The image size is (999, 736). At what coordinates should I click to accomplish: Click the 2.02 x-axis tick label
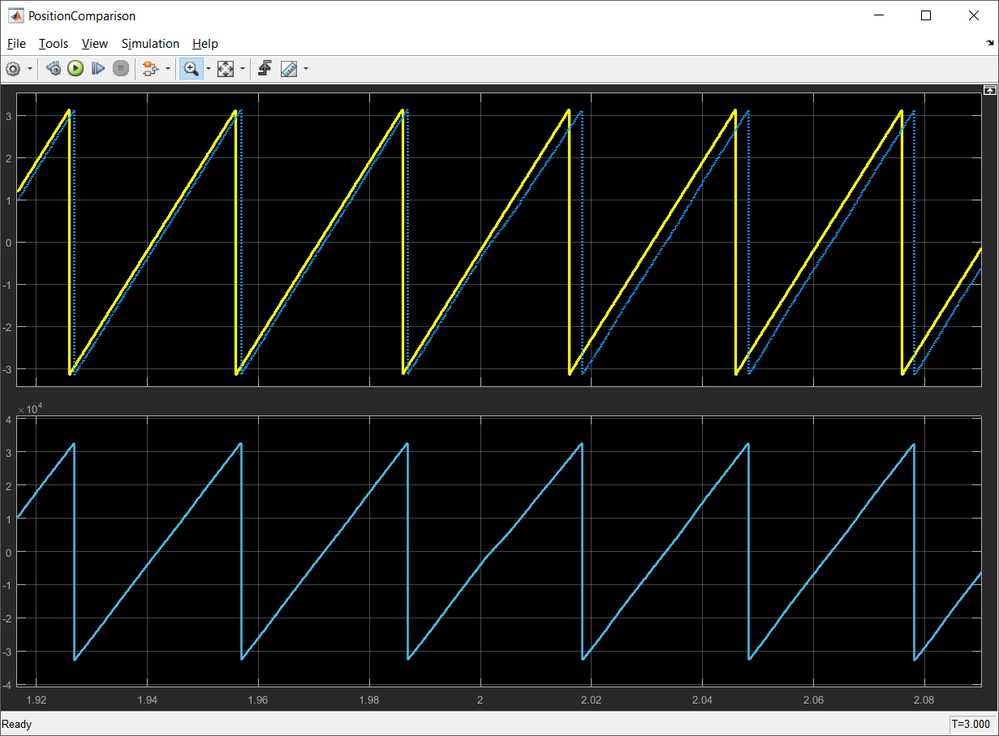click(x=591, y=700)
